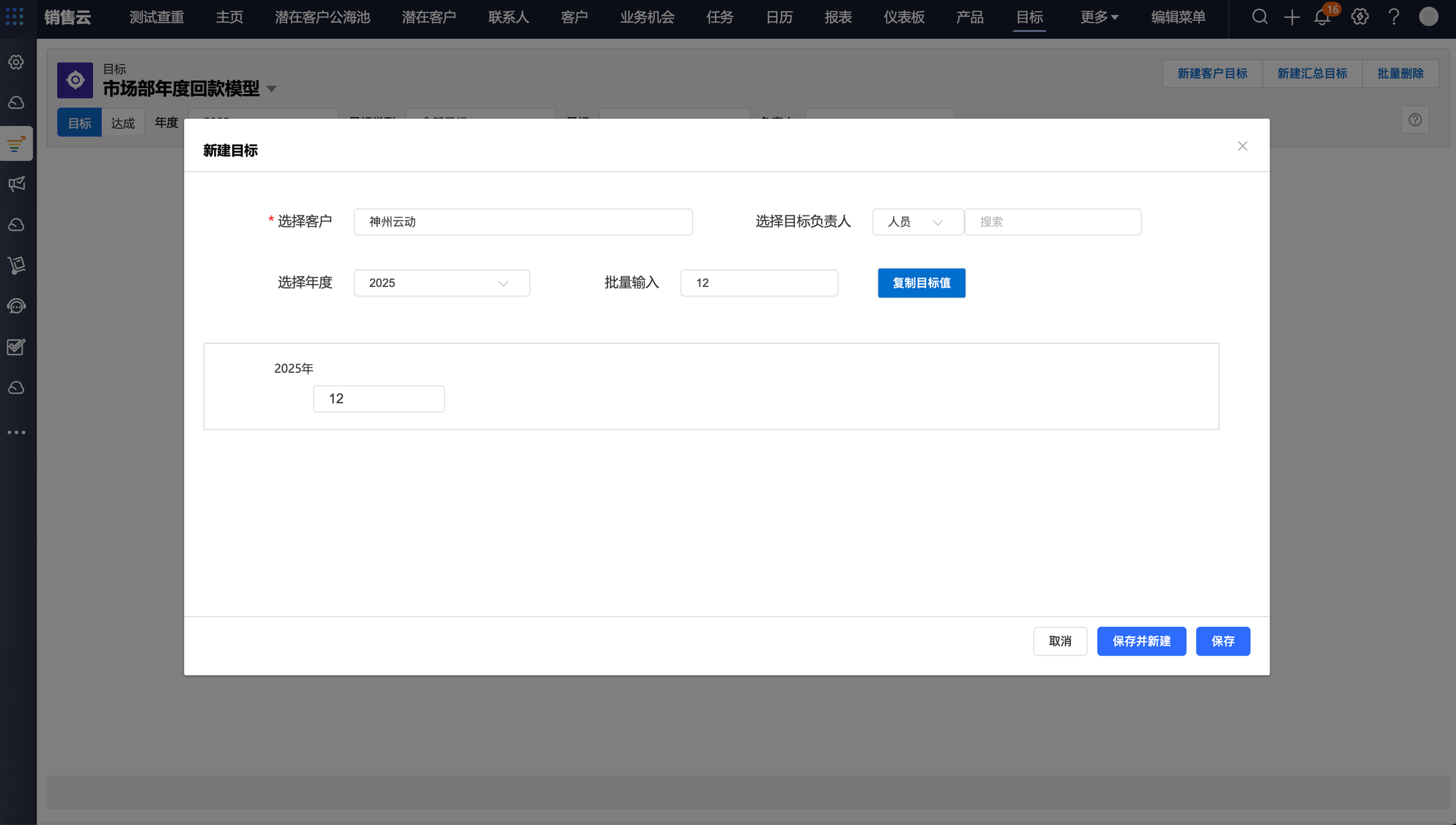Click the 搜索 owner search field
Screen dimensions: 1456x825
1052,222
